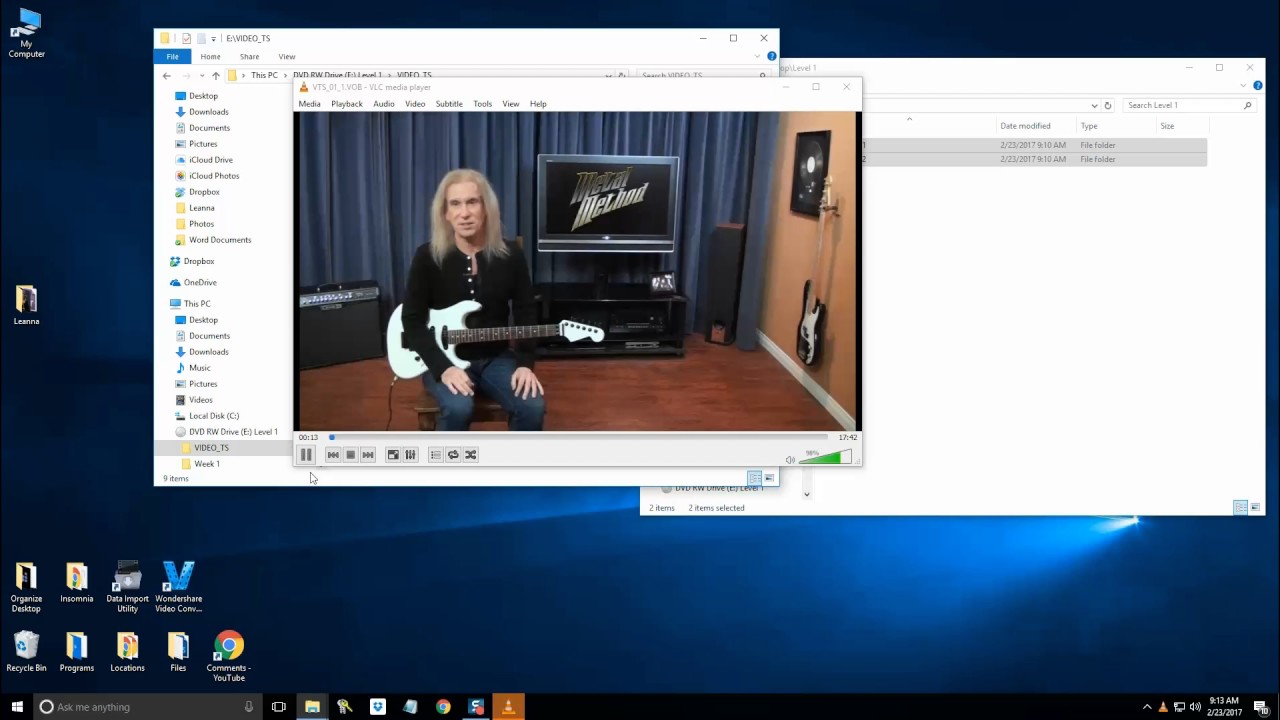Select DVD RW Drive (E:) Level 1
Screen dimensions: 1280x720
point(232,432)
